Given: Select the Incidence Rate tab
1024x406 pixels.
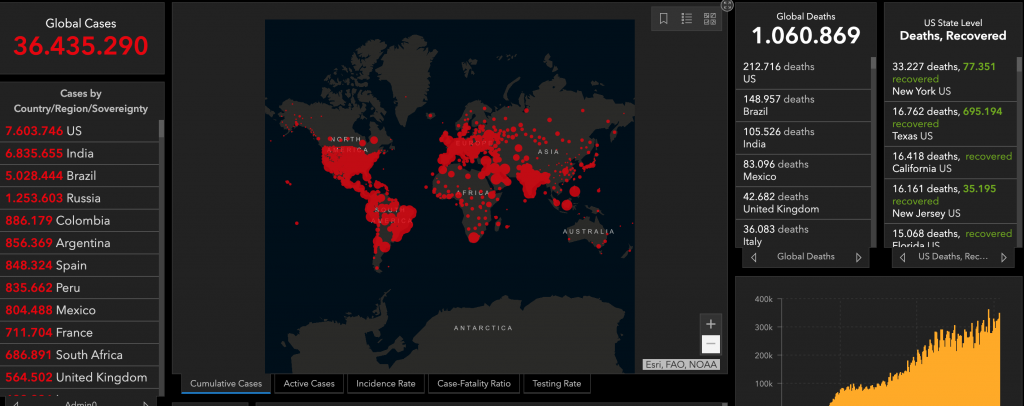Looking at the screenshot, I should tap(386, 383).
